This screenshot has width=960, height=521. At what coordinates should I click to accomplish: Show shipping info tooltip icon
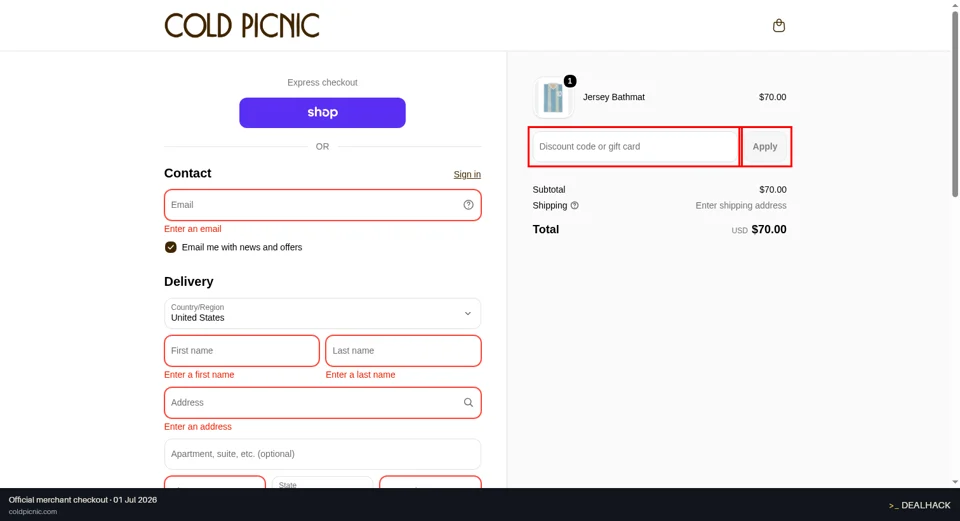point(574,206)
